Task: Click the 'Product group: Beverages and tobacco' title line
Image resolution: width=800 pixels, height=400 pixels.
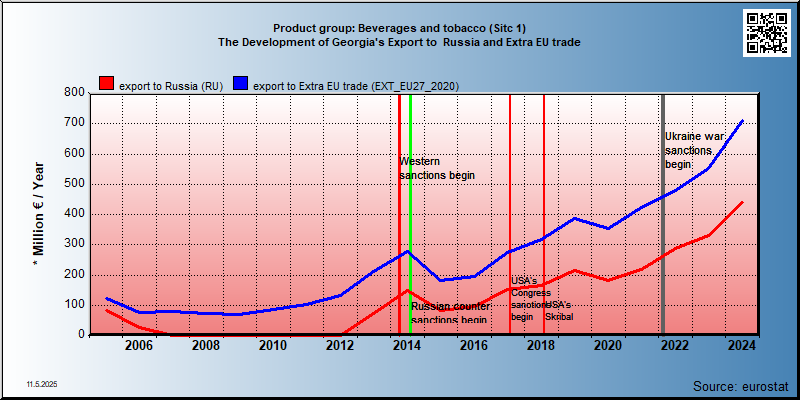Action: click(x=399, y=28)
